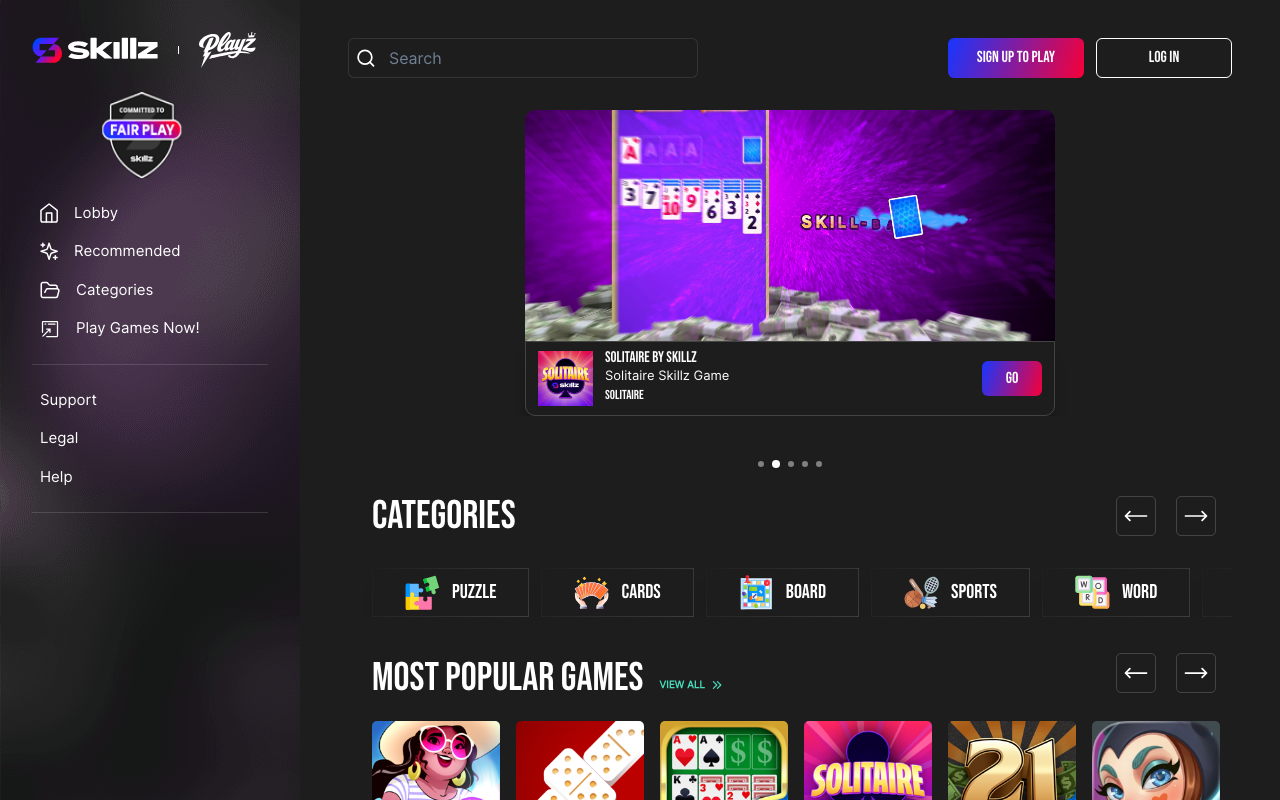Select the Board category label
The image size is (1280, 800).
click(x=806, y=592)
